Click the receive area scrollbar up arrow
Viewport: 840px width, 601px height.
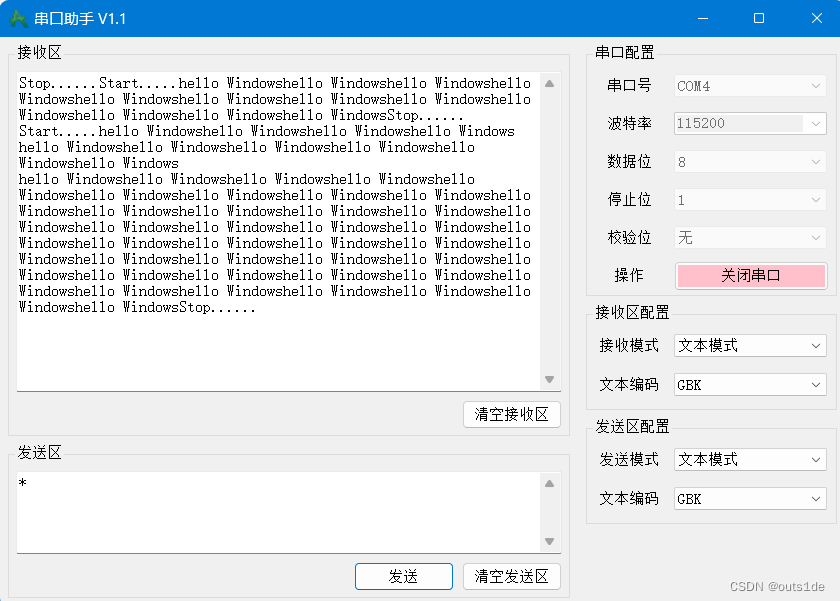click(550, 85)
